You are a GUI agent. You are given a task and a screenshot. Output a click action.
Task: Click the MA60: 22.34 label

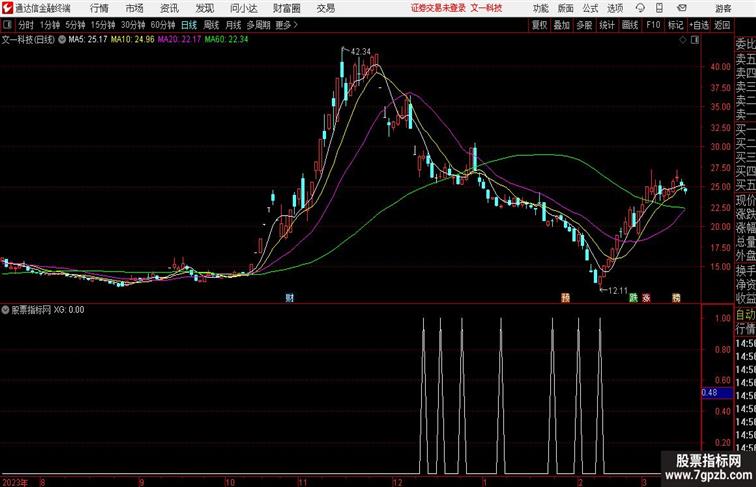click(x=226, y=40)
